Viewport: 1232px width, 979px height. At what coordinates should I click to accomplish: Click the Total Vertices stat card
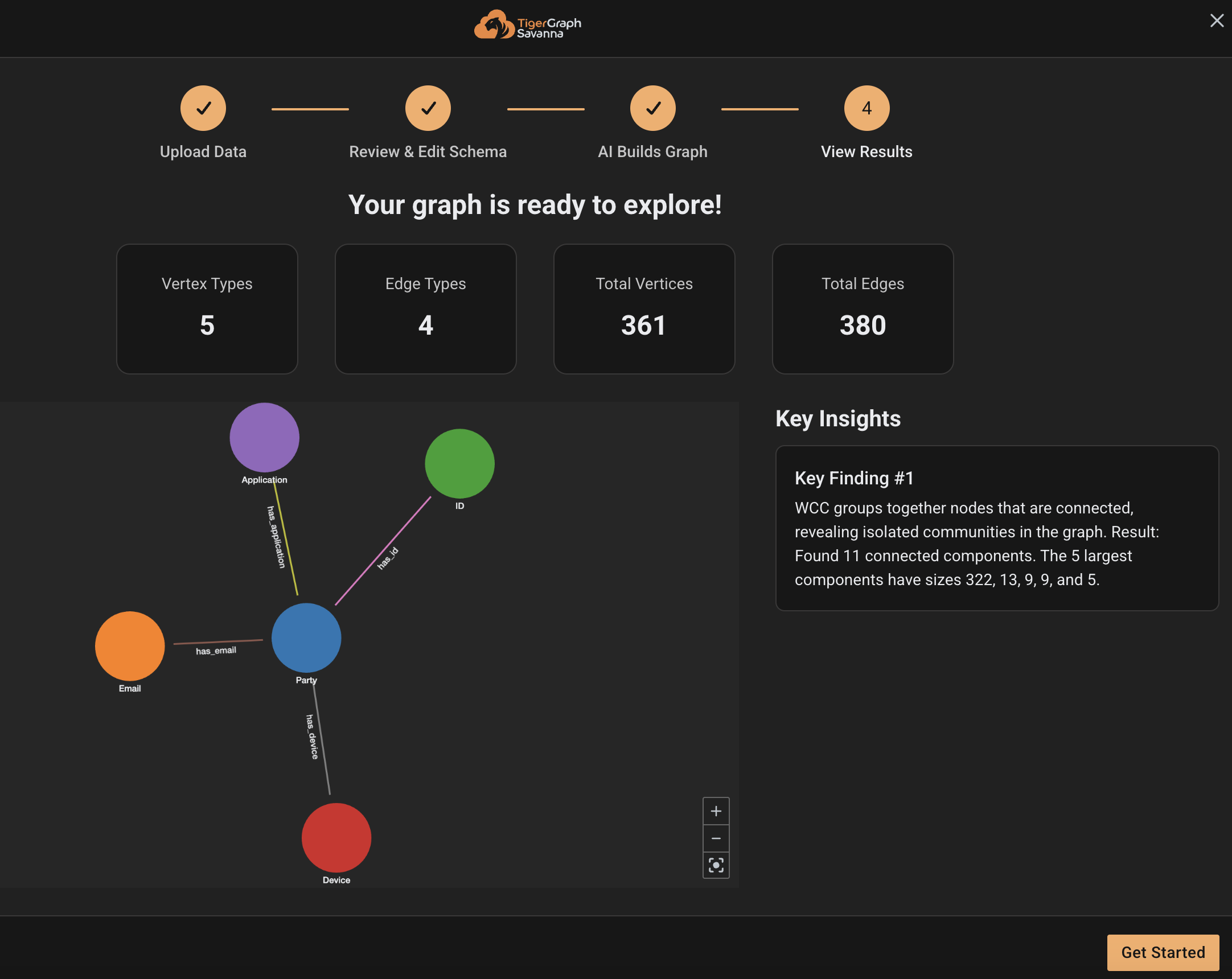pyautogui.click(x=644, y=309)
